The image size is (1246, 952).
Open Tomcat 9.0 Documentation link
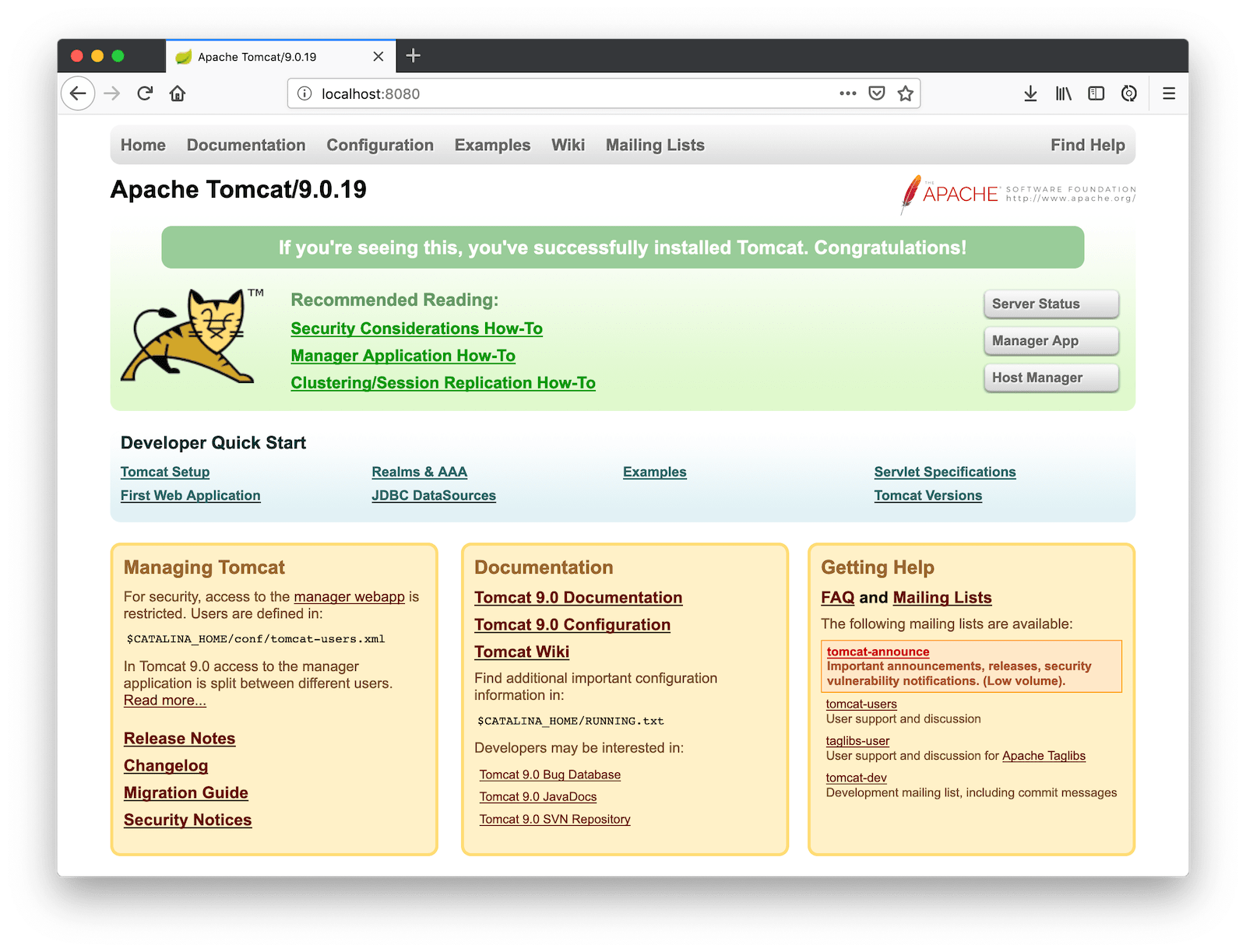579,598
